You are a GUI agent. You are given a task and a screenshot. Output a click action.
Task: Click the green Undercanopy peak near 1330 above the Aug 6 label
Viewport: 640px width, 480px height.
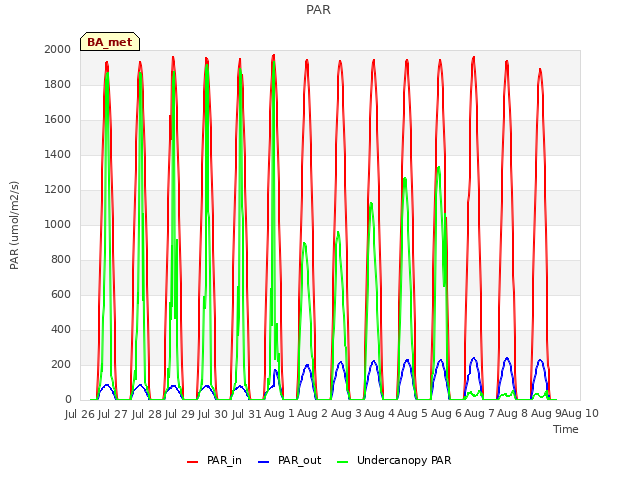[x=438, y=167]
